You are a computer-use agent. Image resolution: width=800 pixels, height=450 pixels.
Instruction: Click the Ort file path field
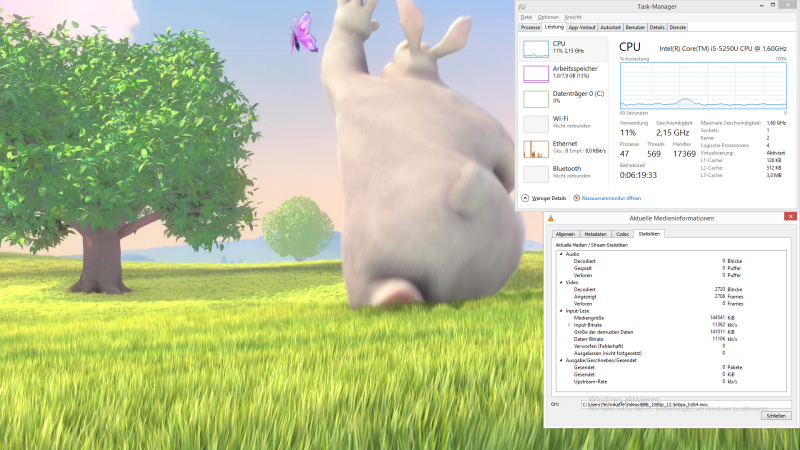686,405
